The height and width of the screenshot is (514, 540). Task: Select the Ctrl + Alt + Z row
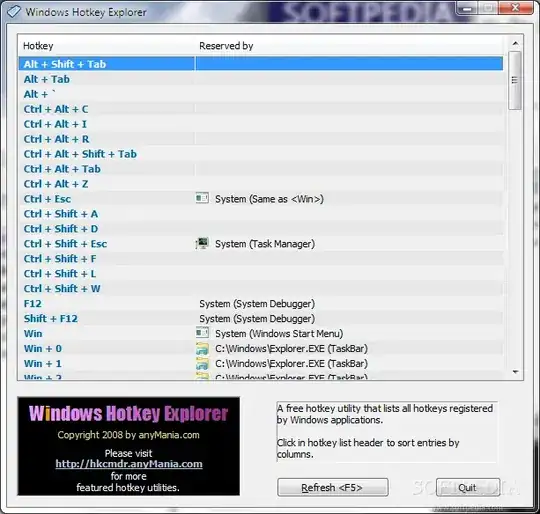pyautogui.click(x=261, y=184)
